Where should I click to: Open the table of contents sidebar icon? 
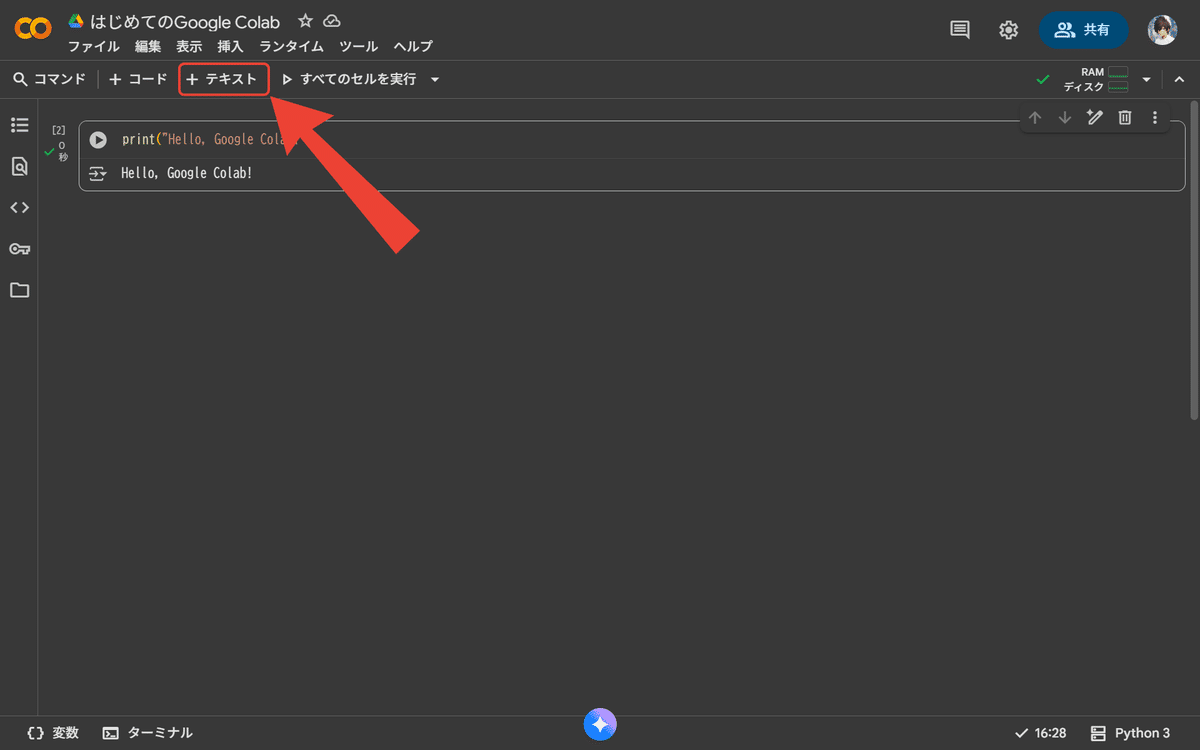19,125
